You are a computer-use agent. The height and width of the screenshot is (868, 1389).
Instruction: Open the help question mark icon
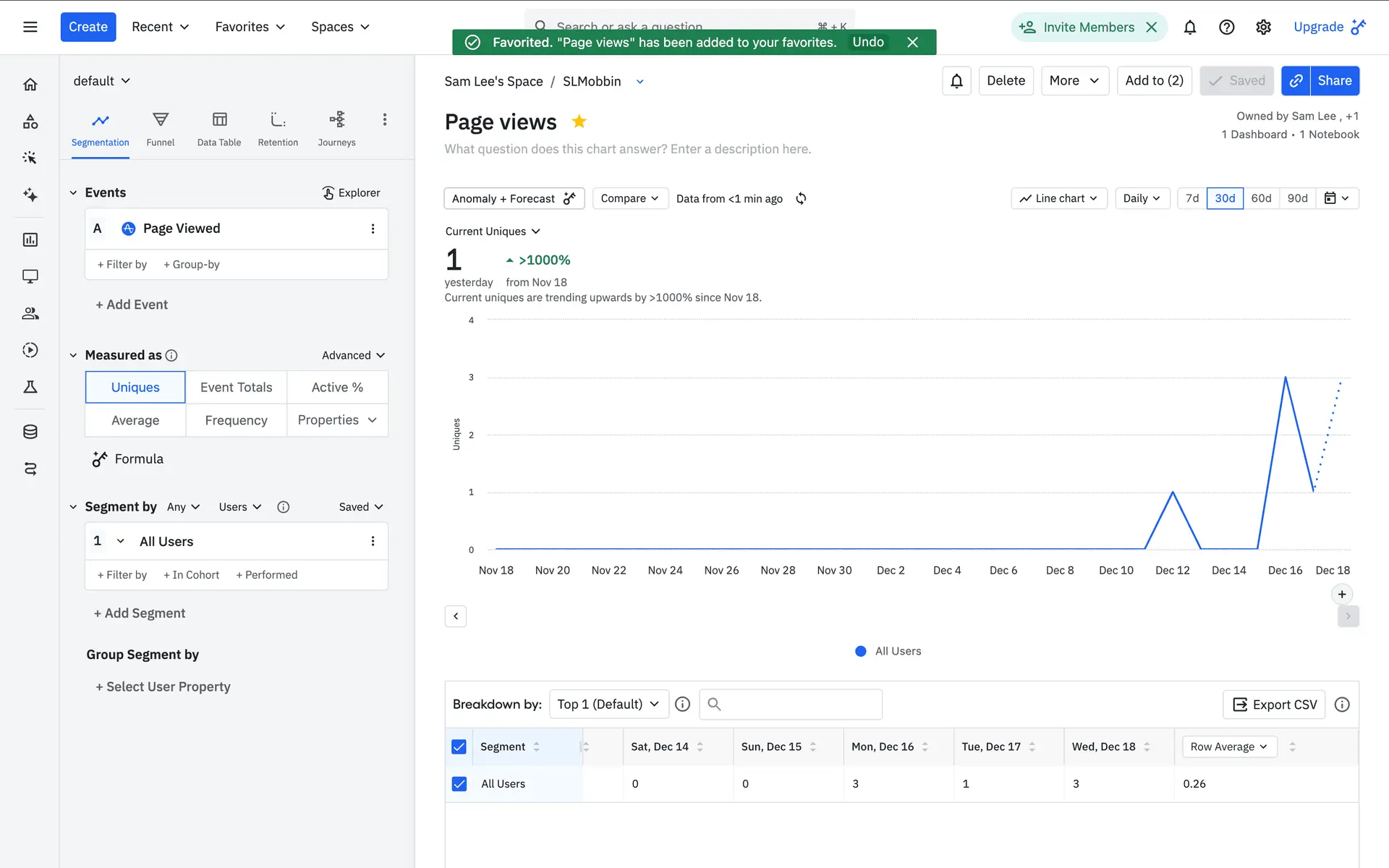(x=1226, y=27)
